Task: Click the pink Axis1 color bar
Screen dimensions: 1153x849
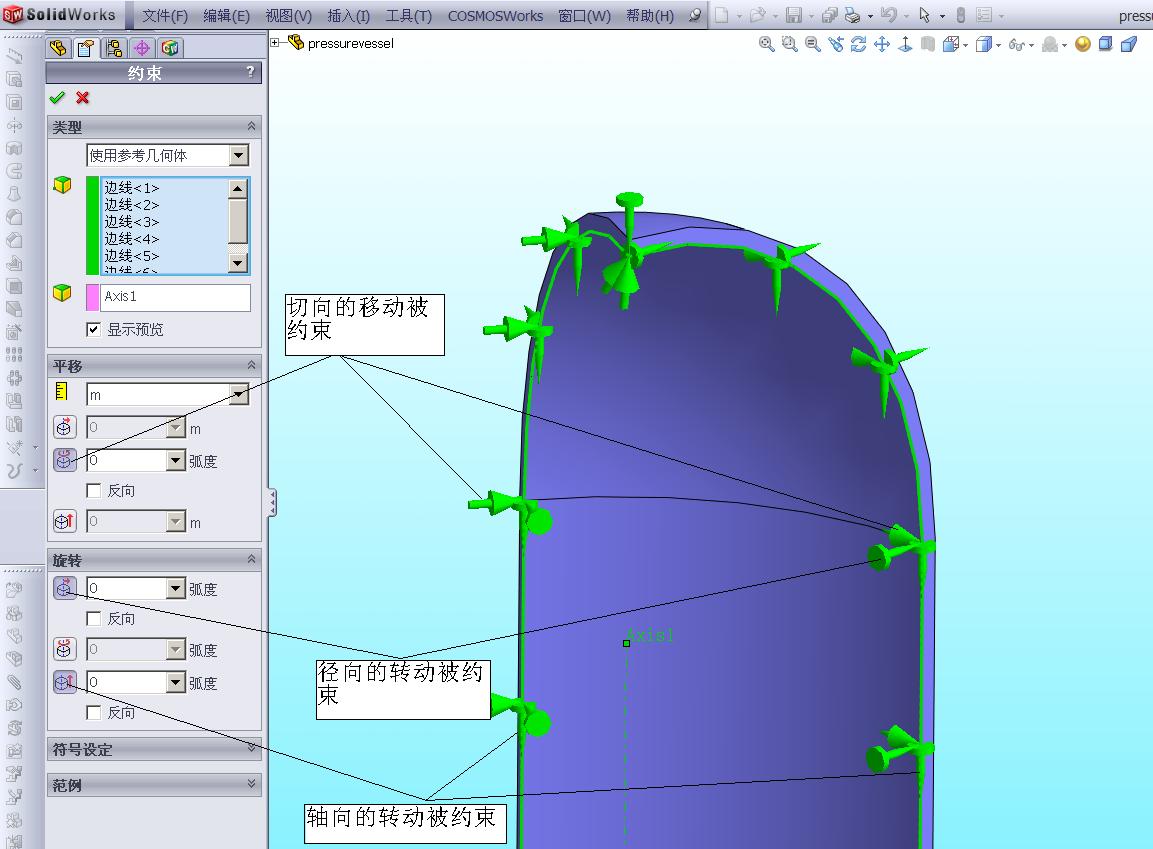Action: tap(92, 297)
